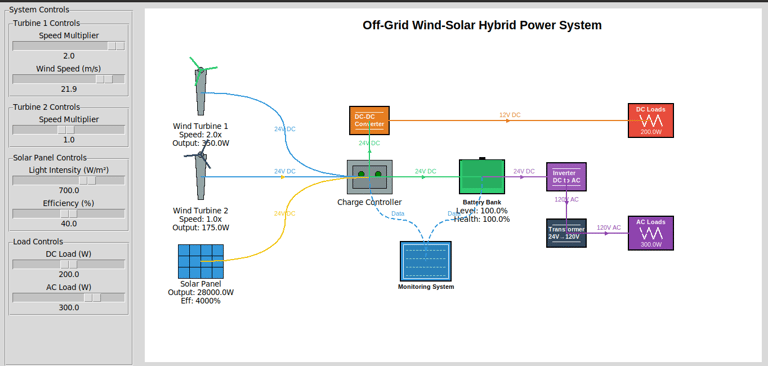
Task: Click the Charge Controller box
Action: [x=370, y=176]
